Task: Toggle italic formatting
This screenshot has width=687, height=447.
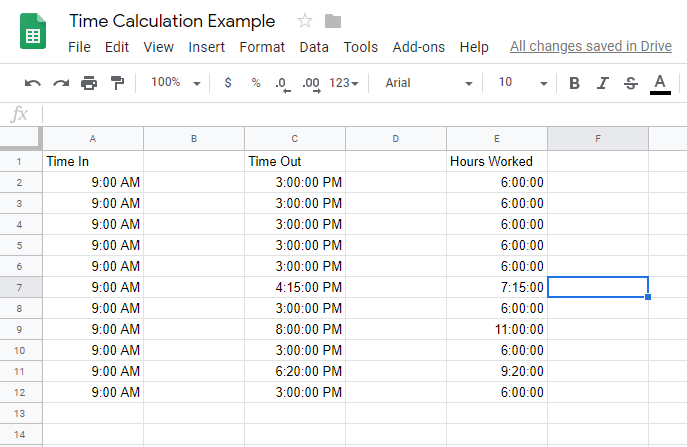Action: tap(602, 83)
